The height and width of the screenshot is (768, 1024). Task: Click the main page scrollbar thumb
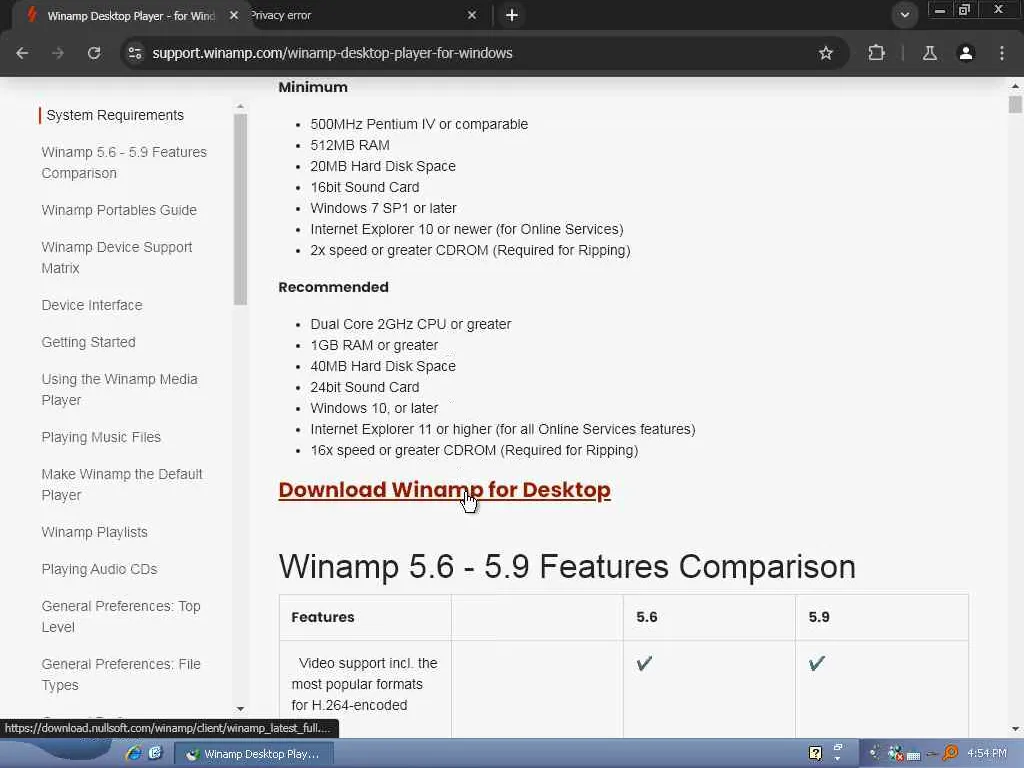click(x=1015, y=104)
